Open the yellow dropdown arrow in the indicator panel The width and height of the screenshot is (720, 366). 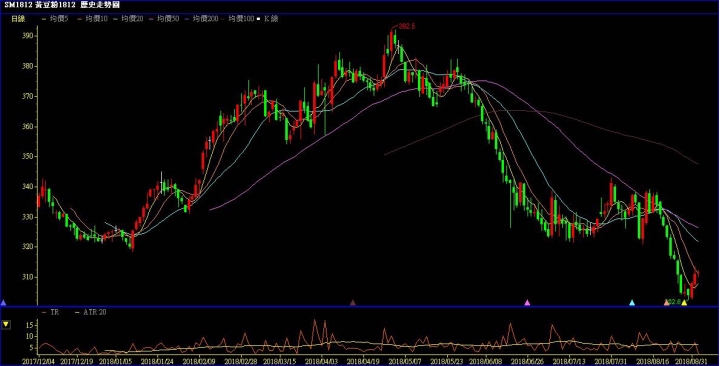[6, 325]
